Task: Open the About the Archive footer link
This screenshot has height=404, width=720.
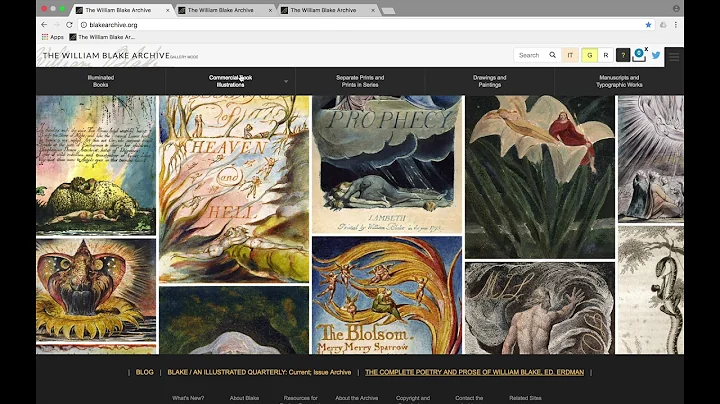Action: (356, 398)
